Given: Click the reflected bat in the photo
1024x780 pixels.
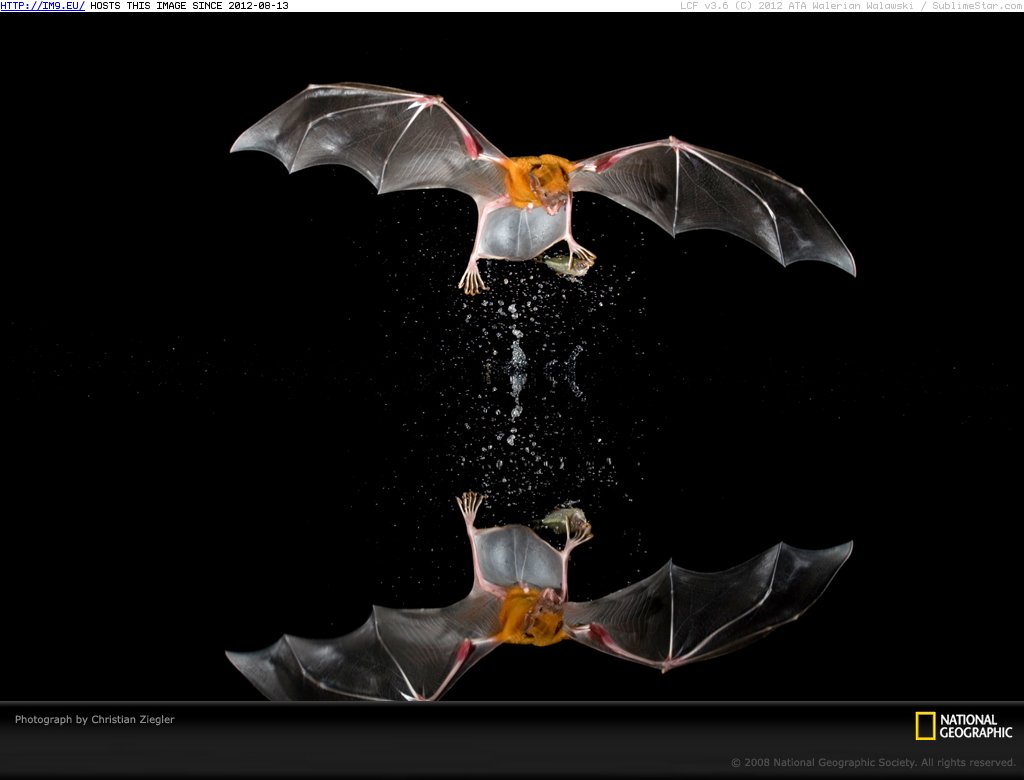Looking at the screenshot, I should tap(539, 596).
